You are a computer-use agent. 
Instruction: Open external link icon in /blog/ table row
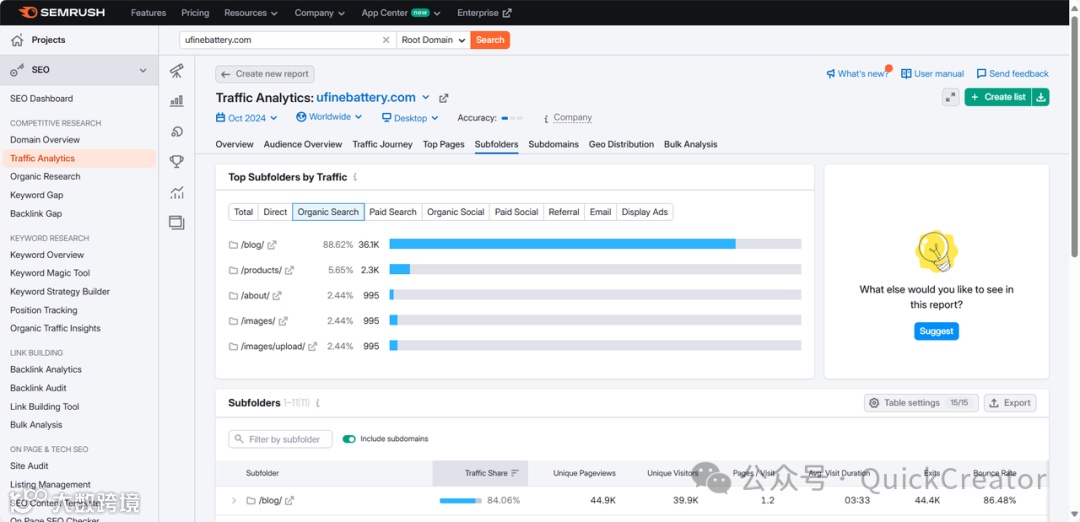click(x=289, y=501)
